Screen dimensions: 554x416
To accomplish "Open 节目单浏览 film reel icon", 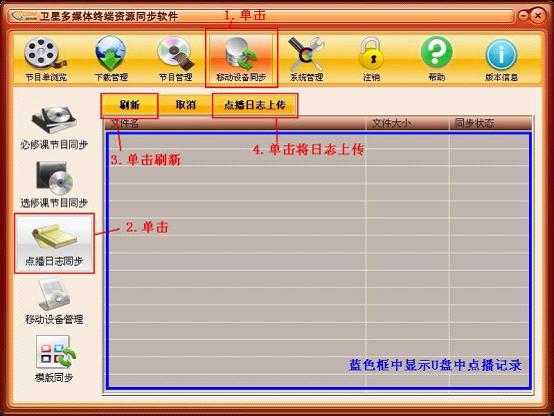I will 45,53.
